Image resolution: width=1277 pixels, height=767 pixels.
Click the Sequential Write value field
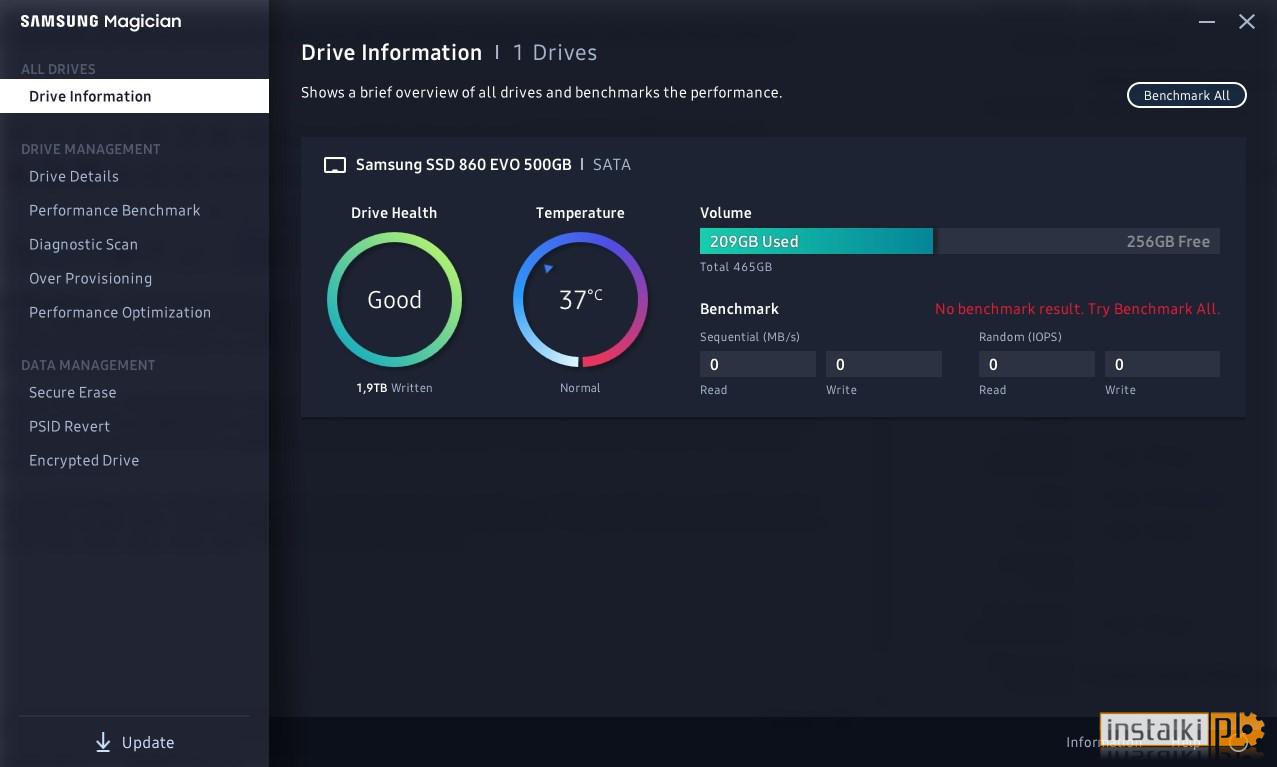click(x=884, y=364)
